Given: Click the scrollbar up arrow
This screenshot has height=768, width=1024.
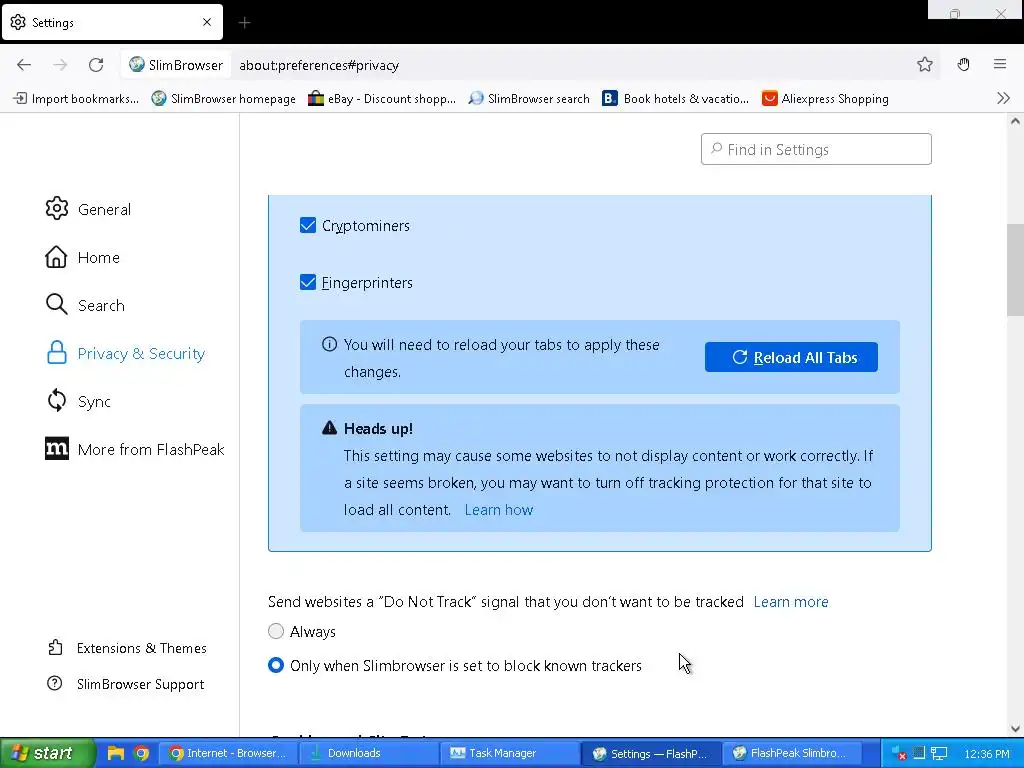Looking at the screenshot, I should (x=1015, y=121).
